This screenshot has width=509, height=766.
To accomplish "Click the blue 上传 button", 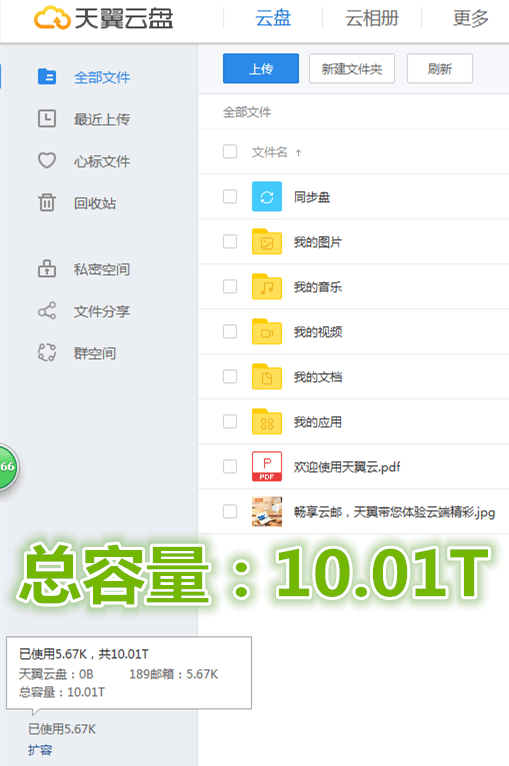I will pos(261,68).
